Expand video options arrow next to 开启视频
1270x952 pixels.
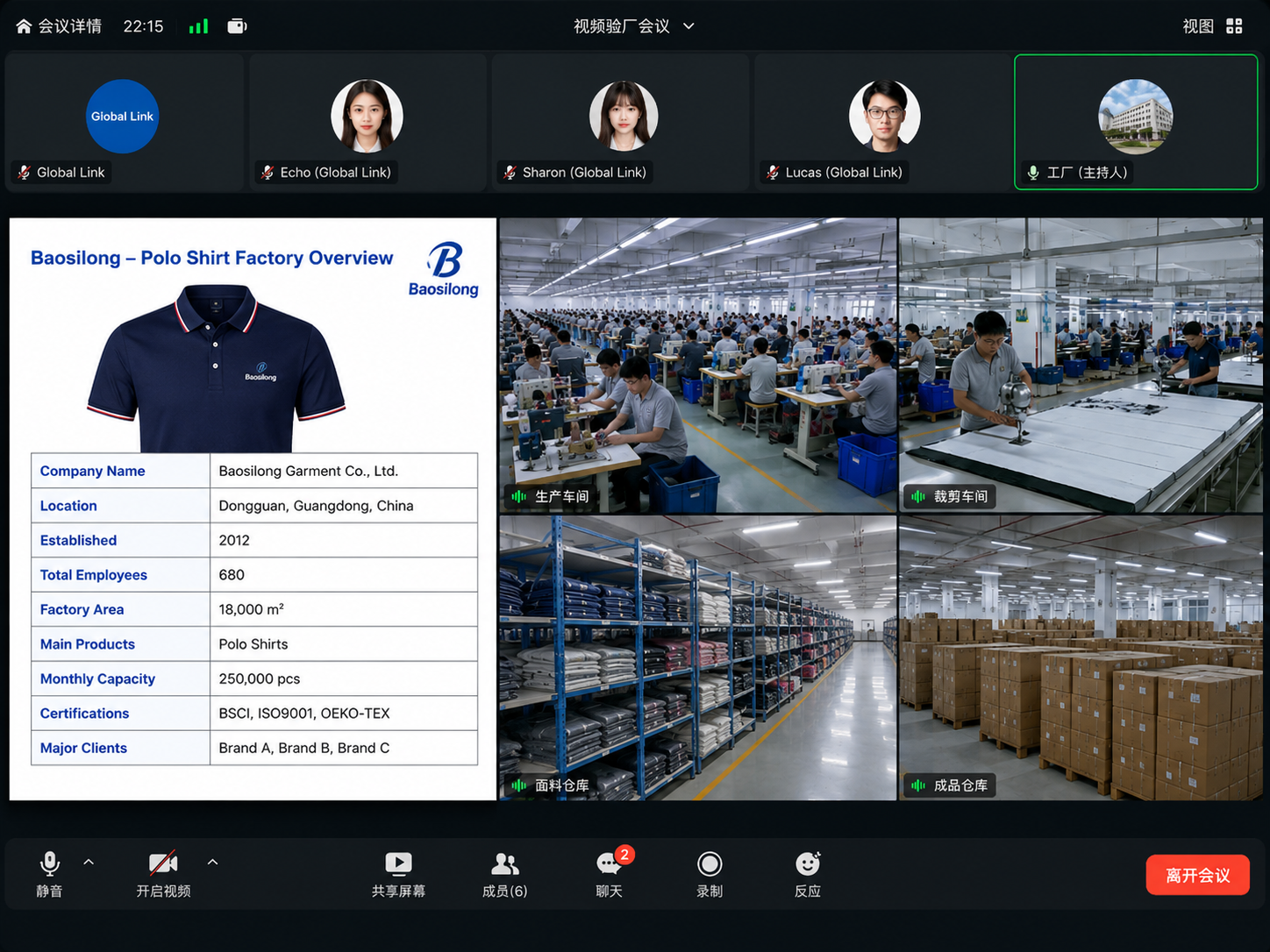212,863
